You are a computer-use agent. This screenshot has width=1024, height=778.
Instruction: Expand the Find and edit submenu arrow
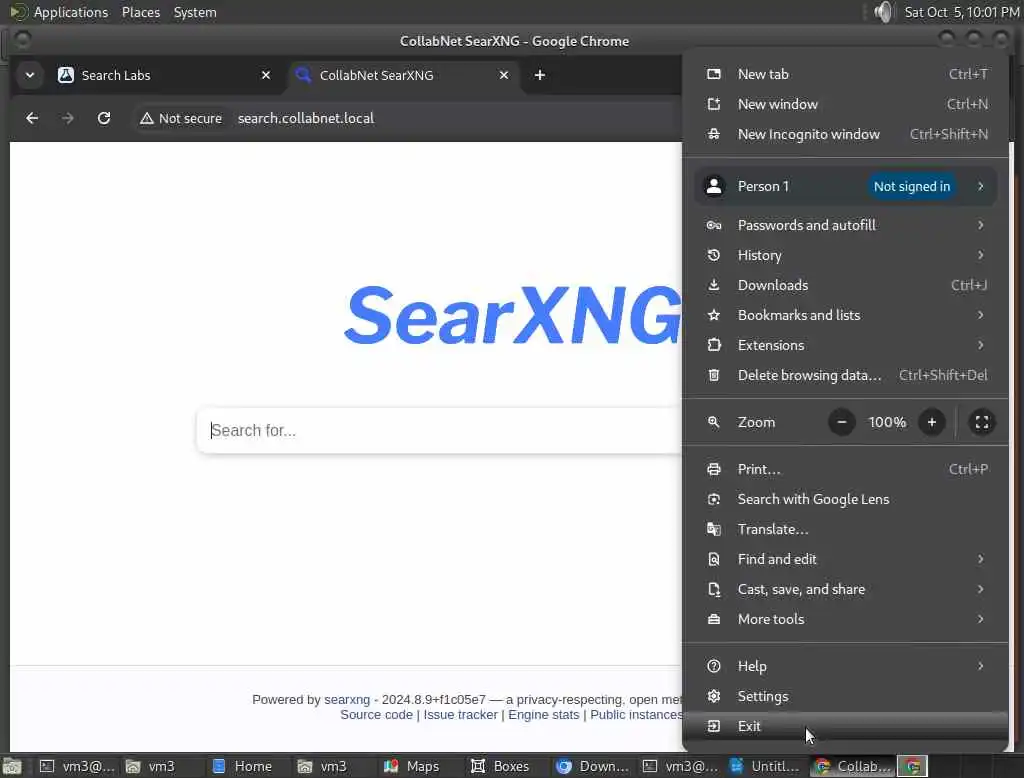coord(980,560)
